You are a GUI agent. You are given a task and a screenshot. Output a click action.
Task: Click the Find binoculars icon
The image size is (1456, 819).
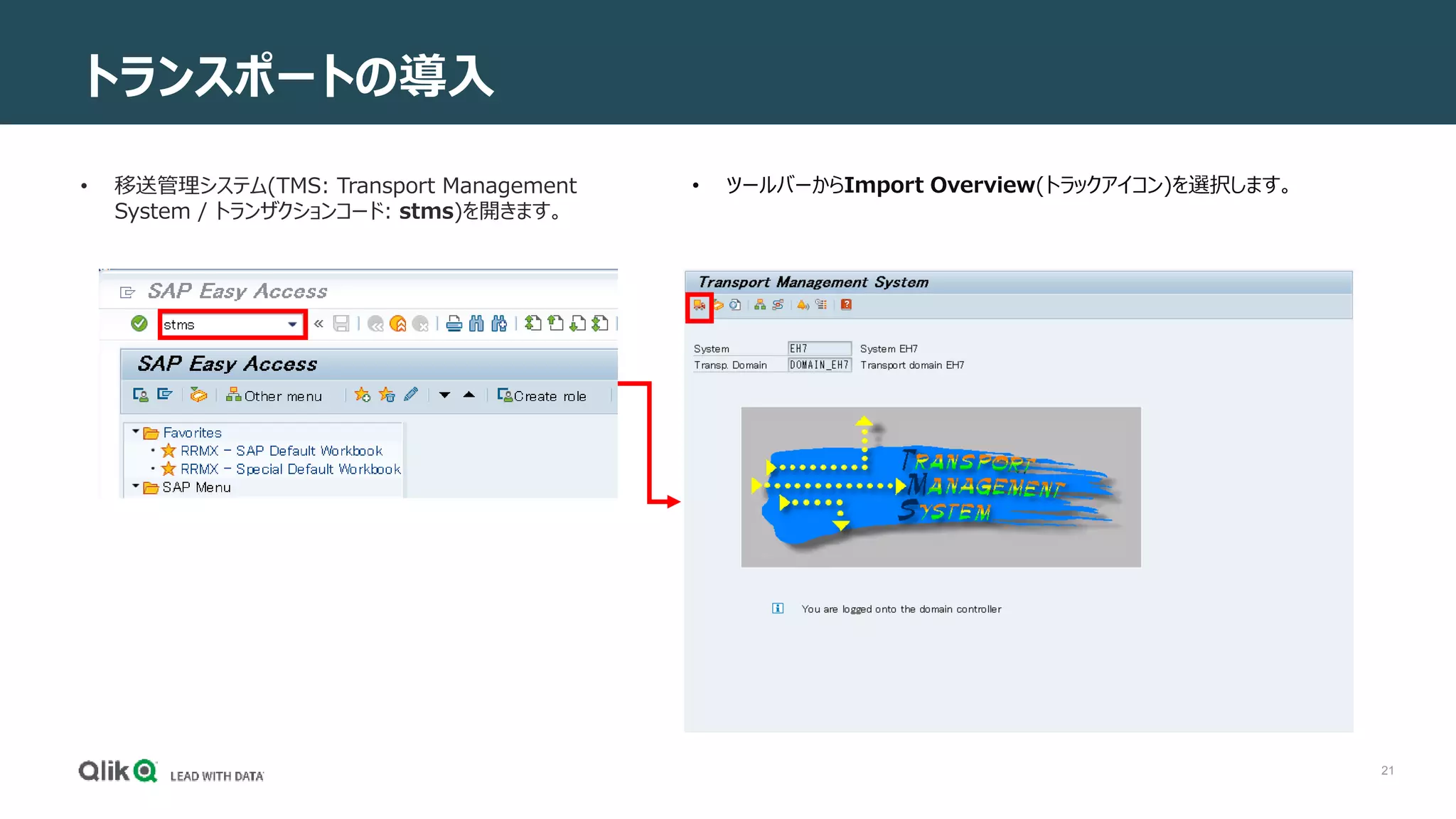(x=476, y=324)
